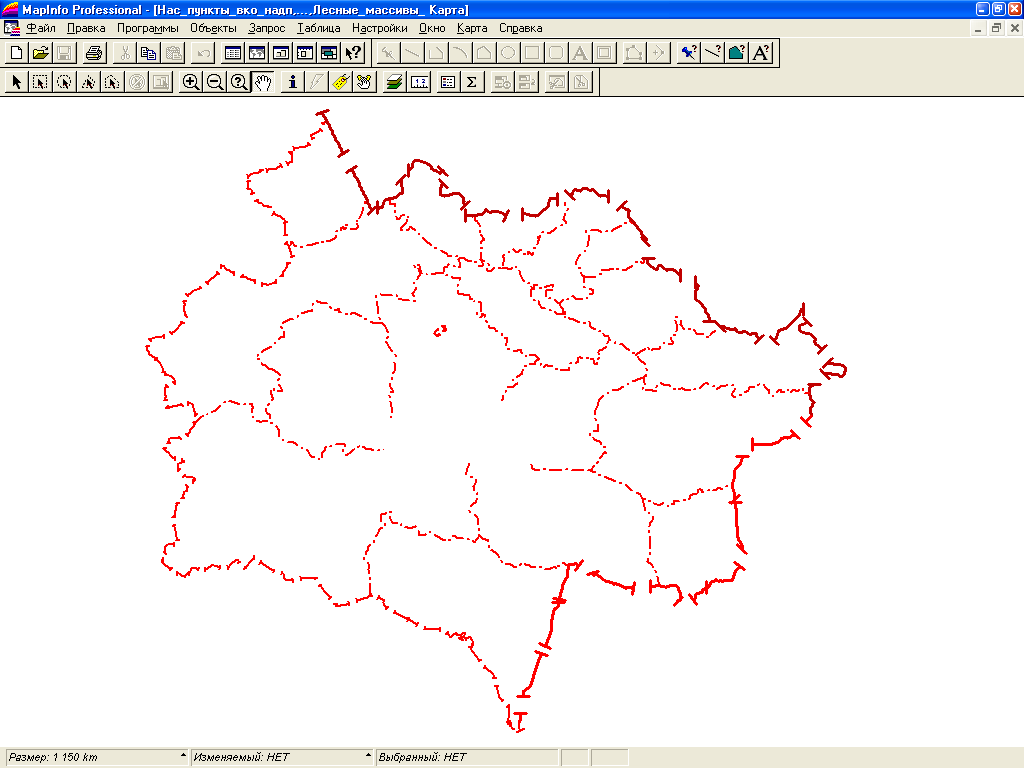Activate the Zoom-in magnifier tool
The height and width of the screenshot is (768, 1024).
[190, 82]
